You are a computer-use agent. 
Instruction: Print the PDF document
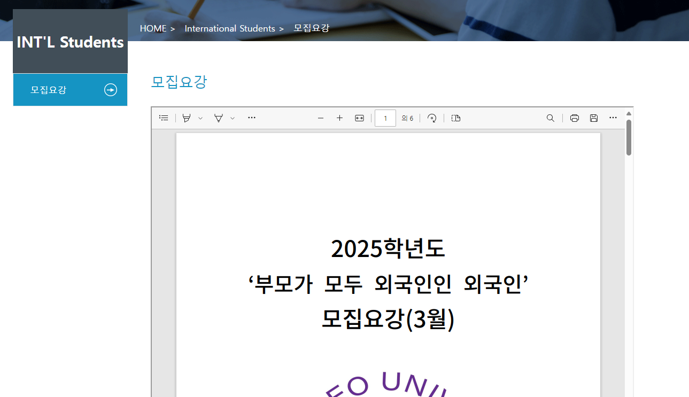pyautogui.click(x=574, y=118)
